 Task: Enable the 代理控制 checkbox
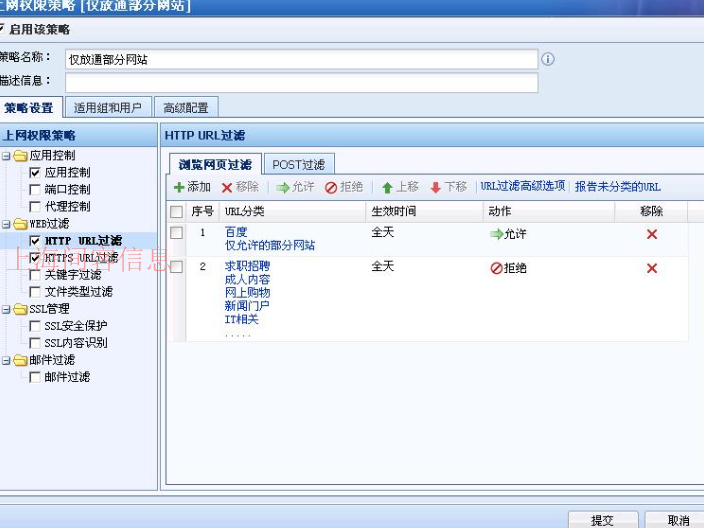tap(35, 207)
